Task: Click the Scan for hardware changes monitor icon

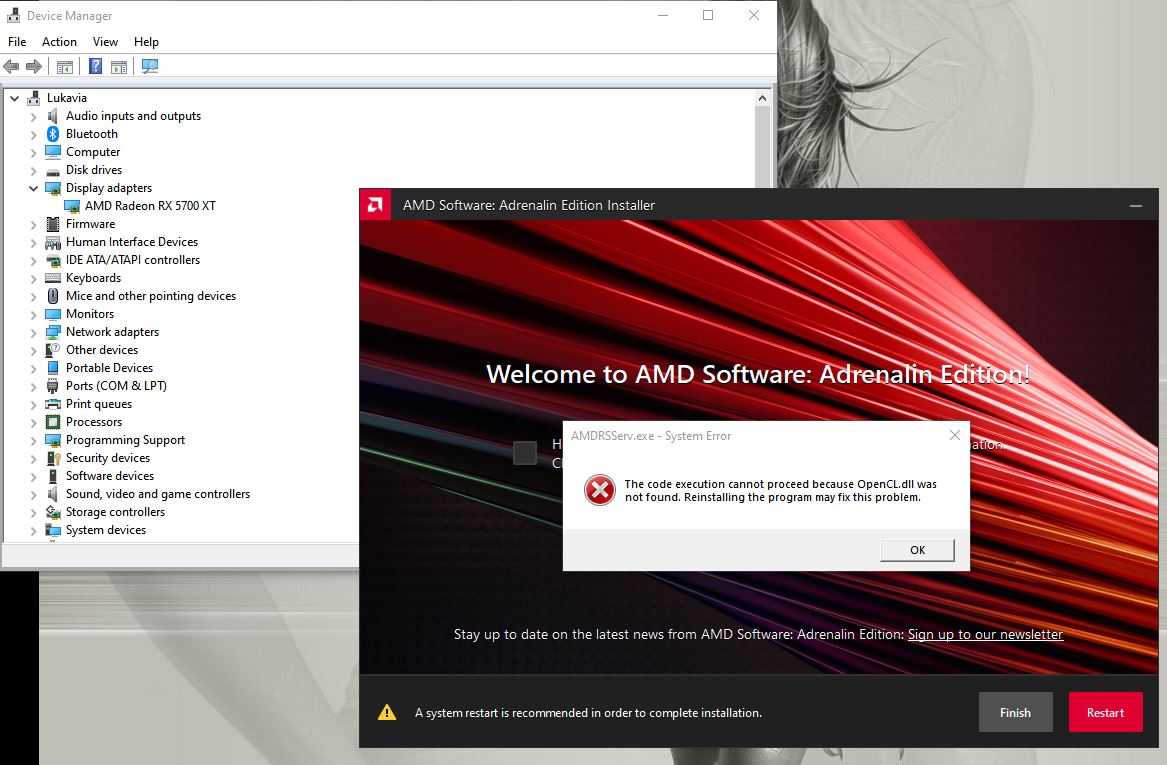Action: pyautogui.click(x=150, y=66)
